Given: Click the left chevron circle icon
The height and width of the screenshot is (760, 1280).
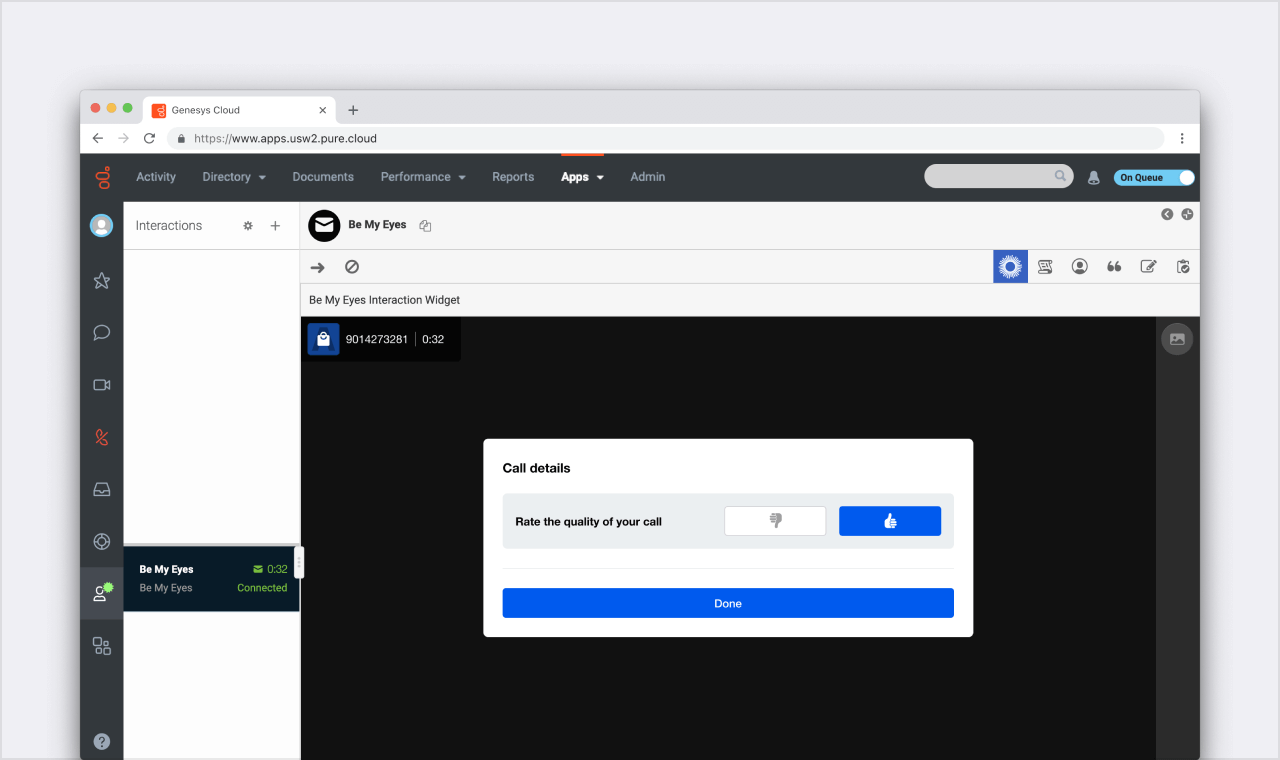Looking at the screenshot, I should coord(1167,214).
